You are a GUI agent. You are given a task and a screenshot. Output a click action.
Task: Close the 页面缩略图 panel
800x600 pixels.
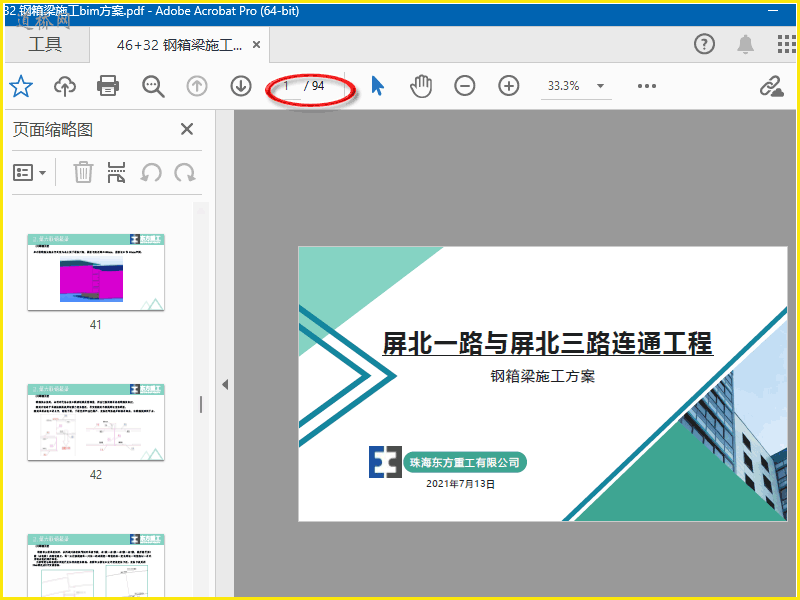point(187,129)
